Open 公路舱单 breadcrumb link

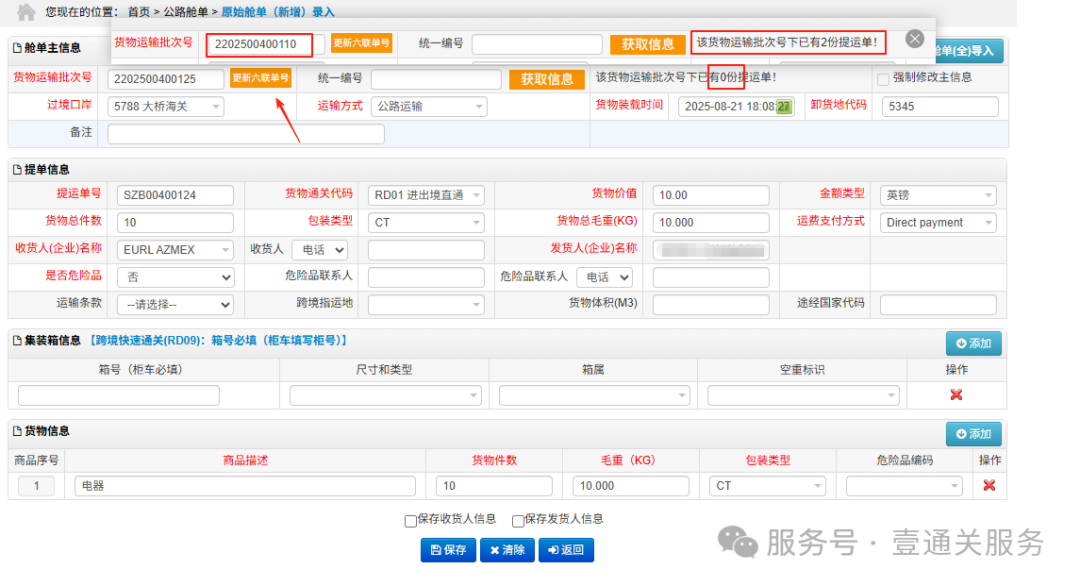186,12
